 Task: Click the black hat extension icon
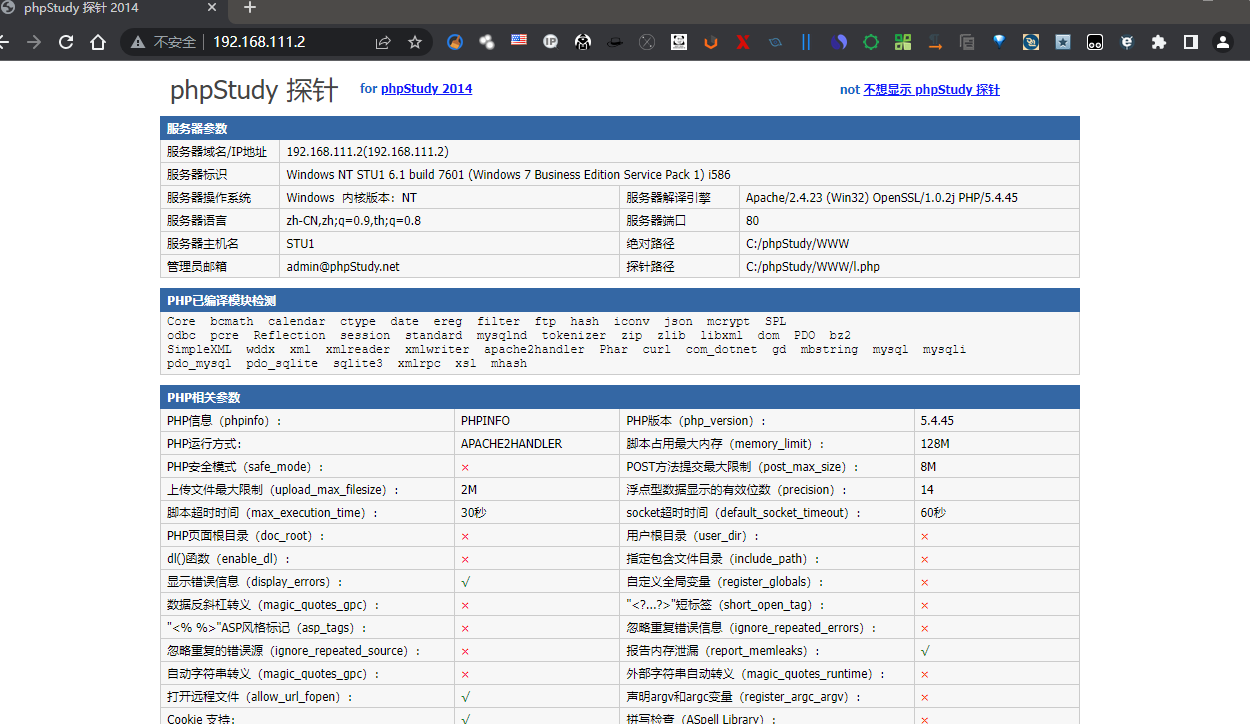pyautogui.click(x=615, y=42)
